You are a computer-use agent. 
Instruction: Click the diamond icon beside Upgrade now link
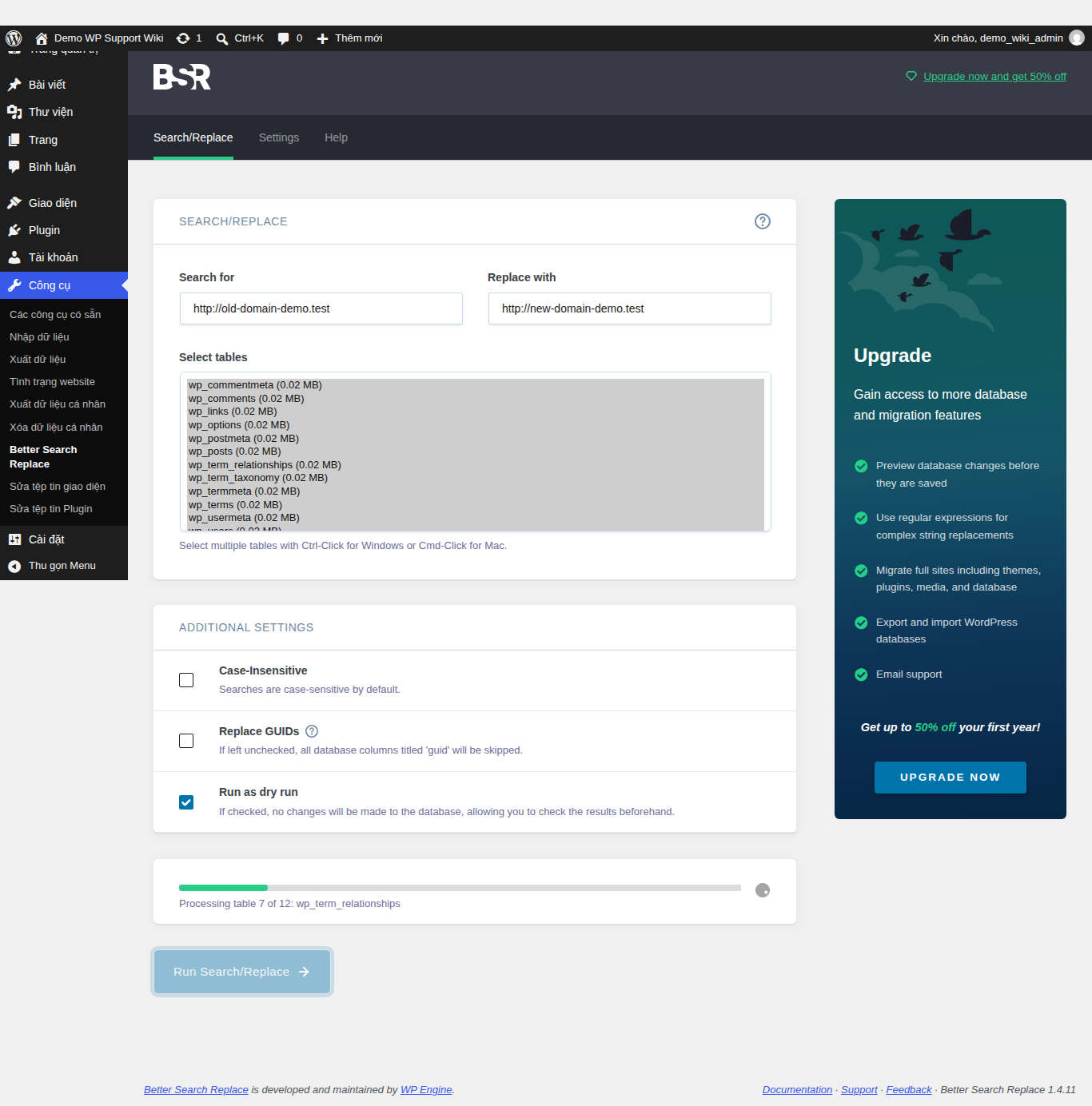pos(911,76)
